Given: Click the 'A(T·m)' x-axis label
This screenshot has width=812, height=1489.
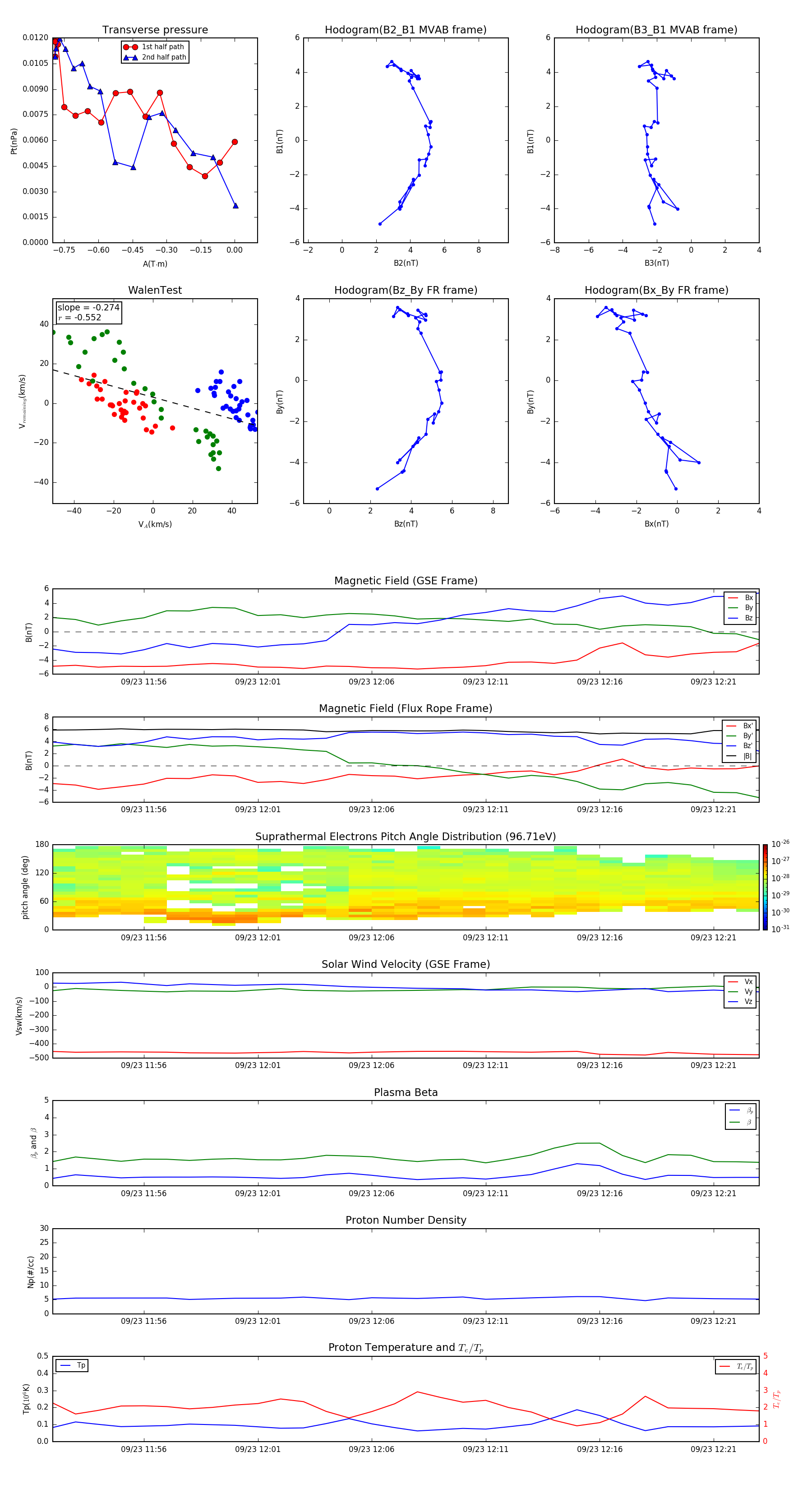Looking at the screenshot, I should click(155, 264).
